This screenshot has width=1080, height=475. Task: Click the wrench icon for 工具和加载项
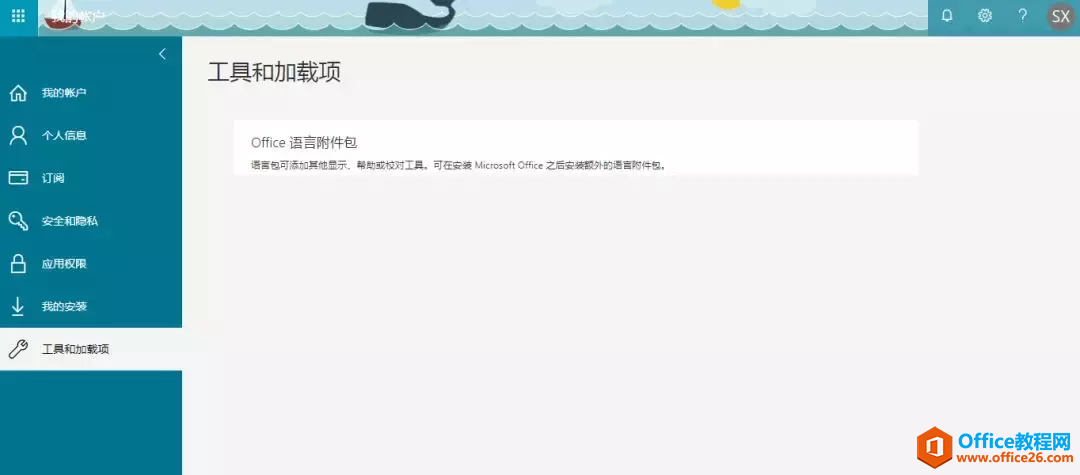tap(18, 349)
